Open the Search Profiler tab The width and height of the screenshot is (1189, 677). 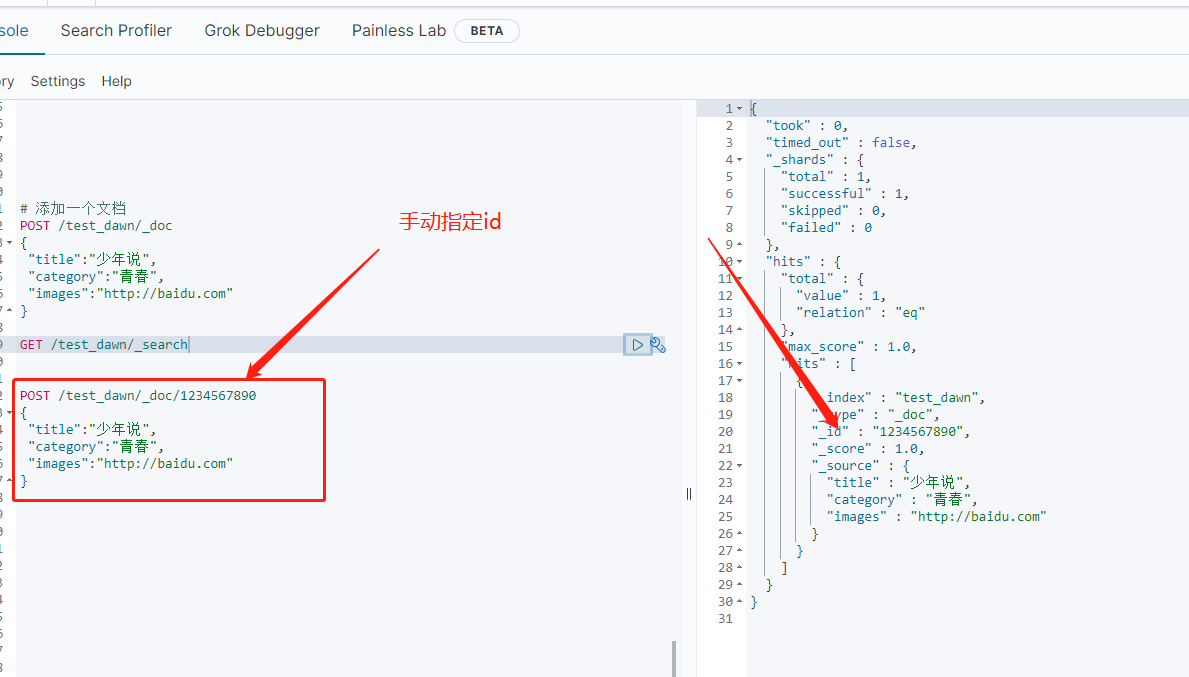click(116, 30)
